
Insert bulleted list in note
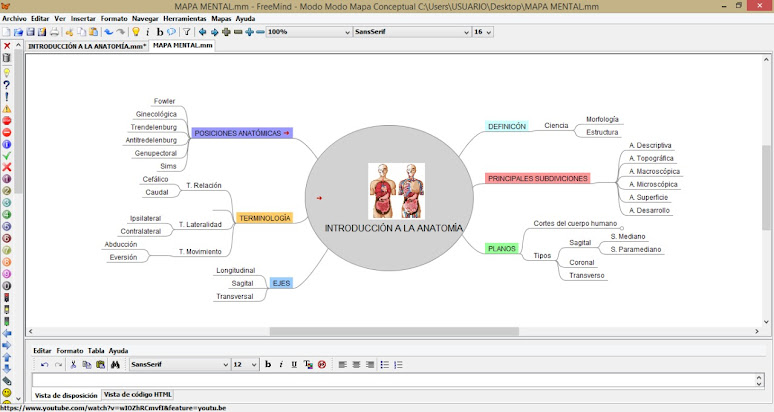pos(385,365)
